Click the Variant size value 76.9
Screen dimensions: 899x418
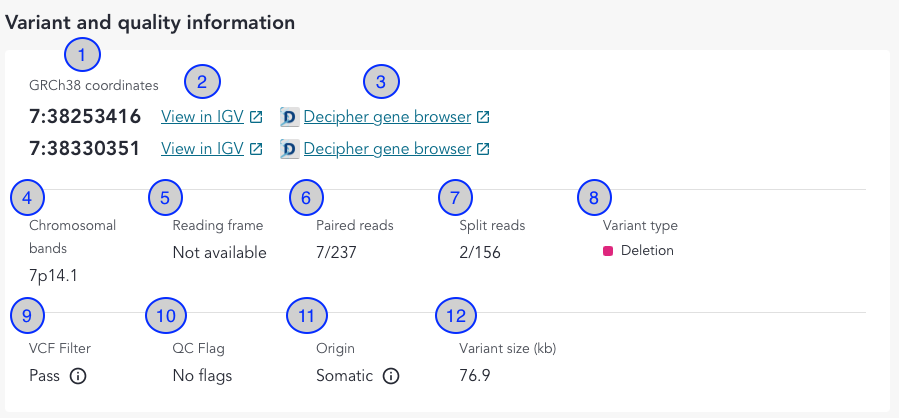473,377
